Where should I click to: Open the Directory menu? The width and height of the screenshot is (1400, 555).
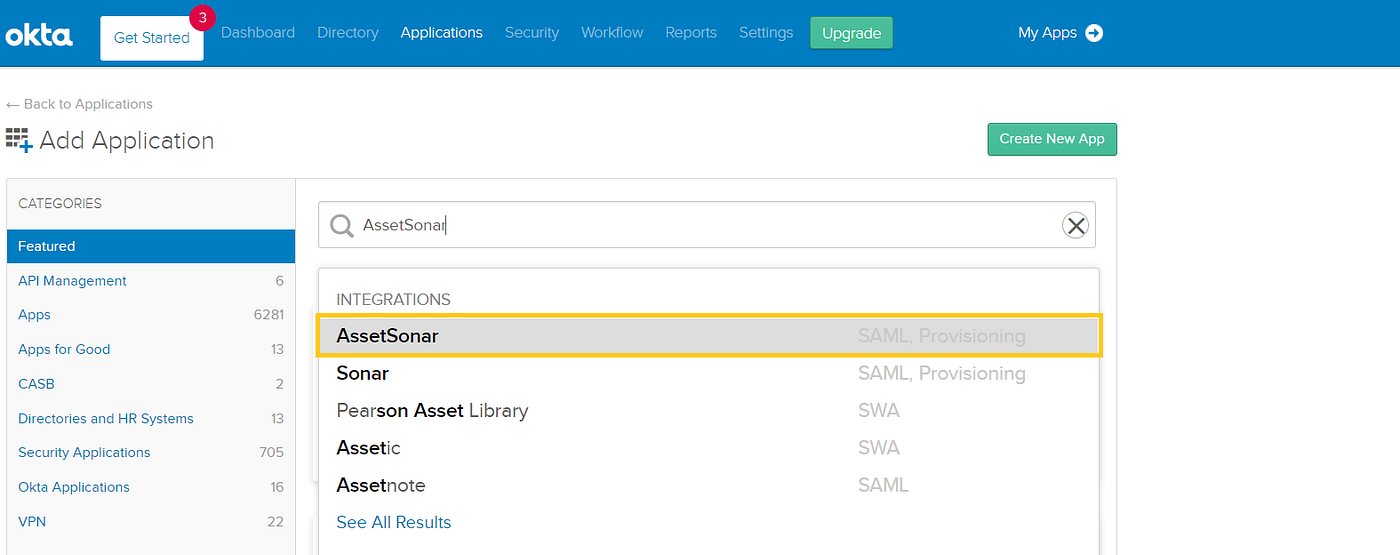click(x=348, y=33)
